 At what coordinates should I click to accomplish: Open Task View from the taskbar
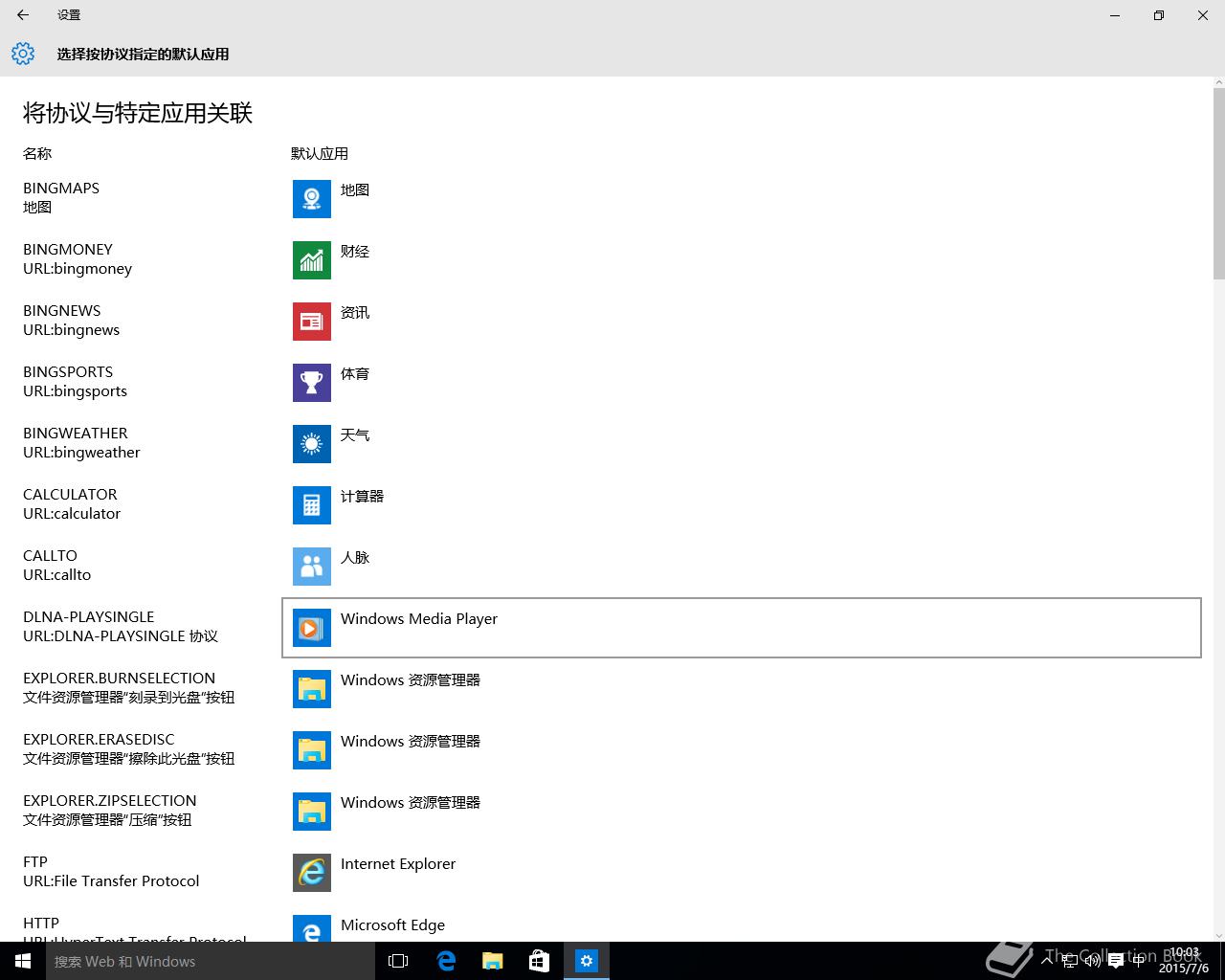coord(398,961)
